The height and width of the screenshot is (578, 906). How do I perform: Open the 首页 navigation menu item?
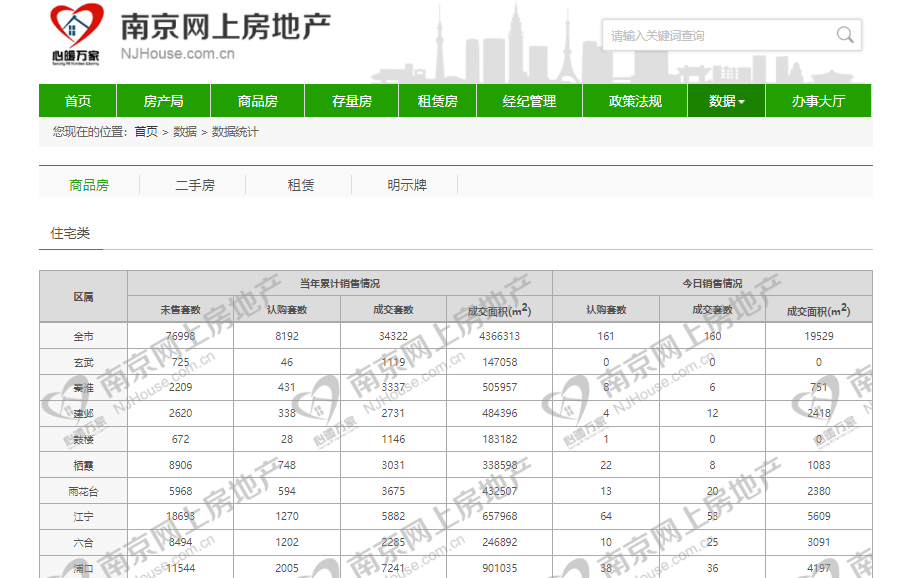78,101
